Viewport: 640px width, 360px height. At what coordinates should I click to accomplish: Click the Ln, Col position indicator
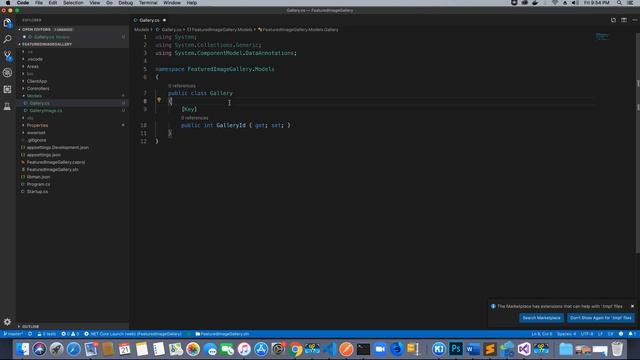(x=541, y=334)
